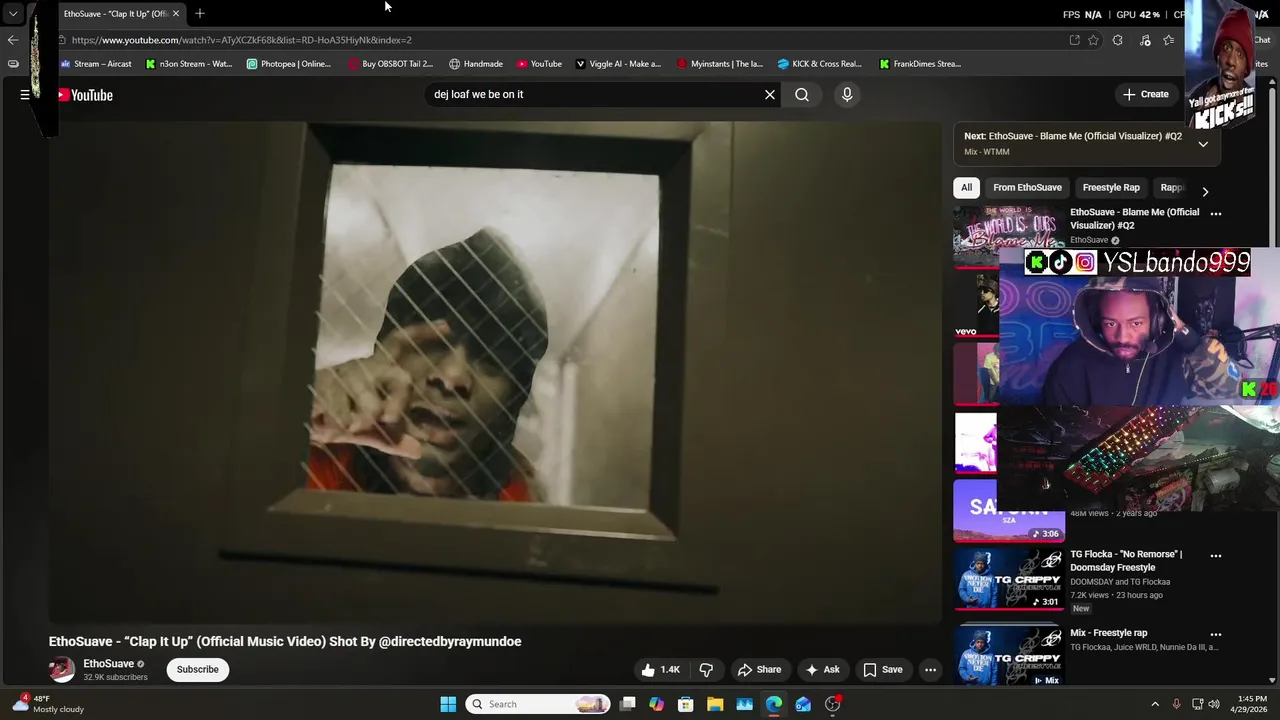This screenshot has height=720, width=1280.
Task: Open the Windows Start menu
Action: tap(448, 704)
